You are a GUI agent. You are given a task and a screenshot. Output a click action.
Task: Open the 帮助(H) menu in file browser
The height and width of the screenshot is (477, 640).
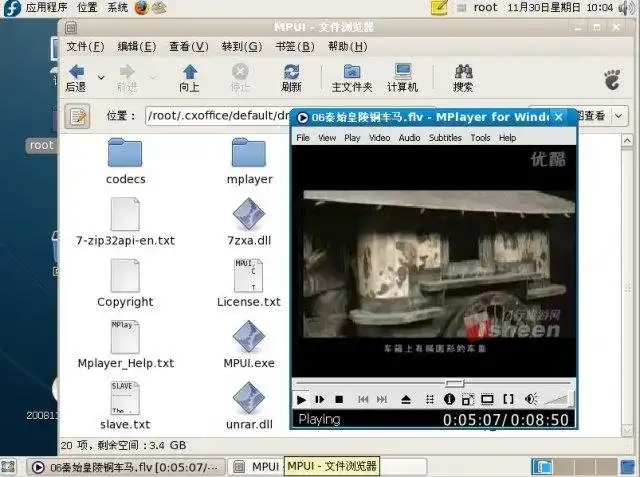click(x=348, y=47)
